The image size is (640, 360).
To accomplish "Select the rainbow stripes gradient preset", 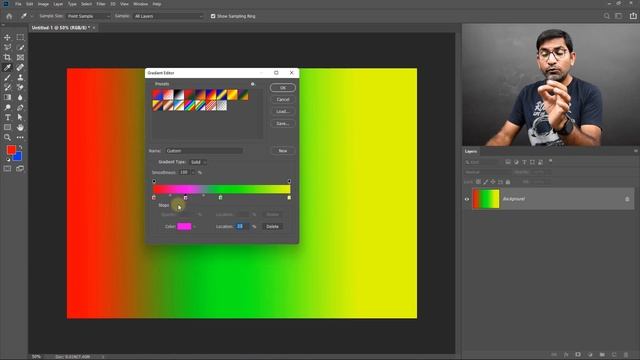I will pyautogui.click(x=189, y=106).
